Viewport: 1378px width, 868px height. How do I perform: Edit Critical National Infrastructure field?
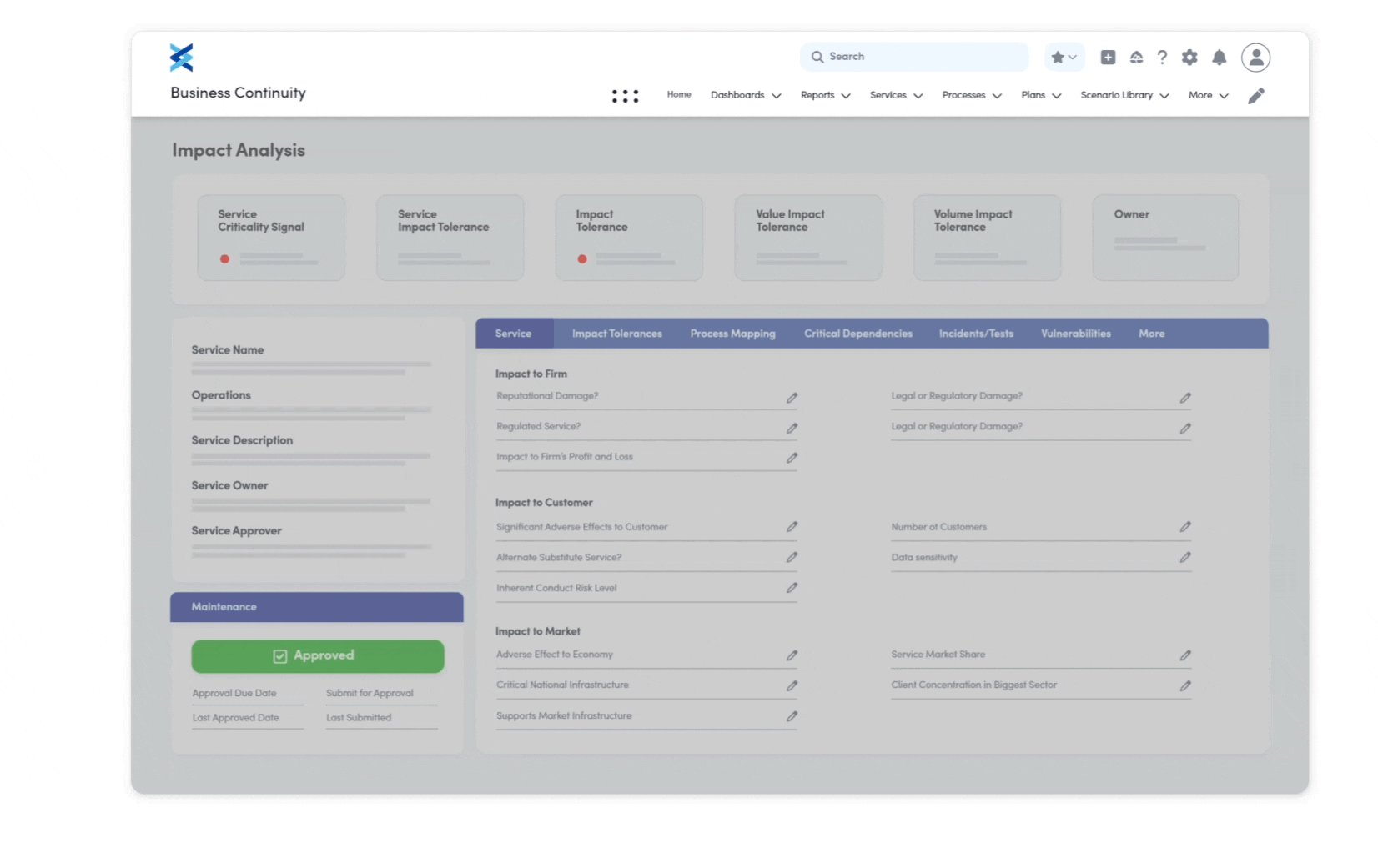pyautogui.click(x=792, y=685)
